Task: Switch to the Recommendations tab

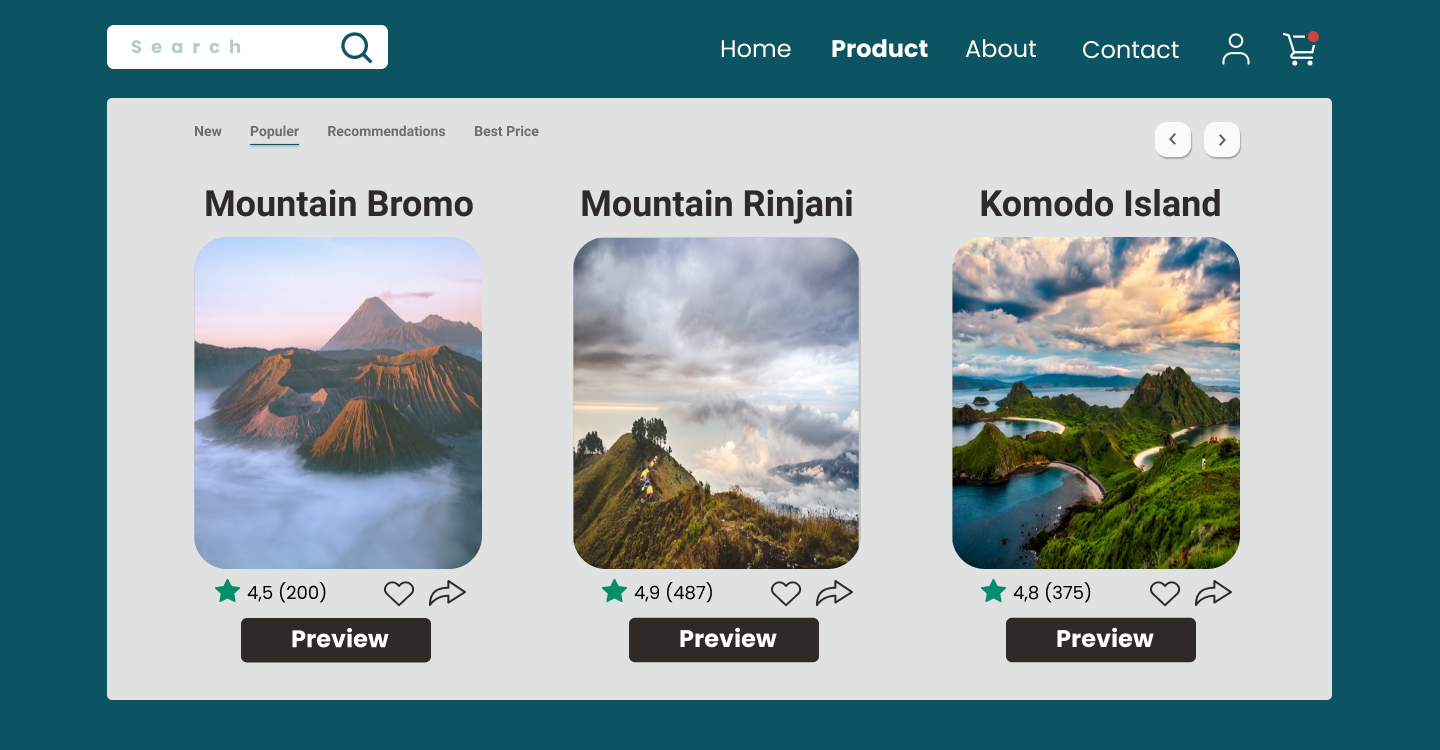Action: tap(386, 131)
